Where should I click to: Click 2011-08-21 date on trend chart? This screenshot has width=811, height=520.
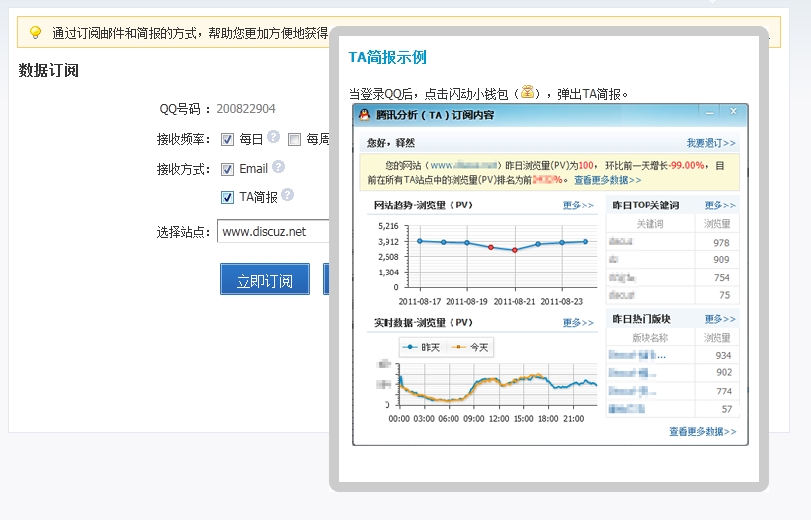pos(515,301)
